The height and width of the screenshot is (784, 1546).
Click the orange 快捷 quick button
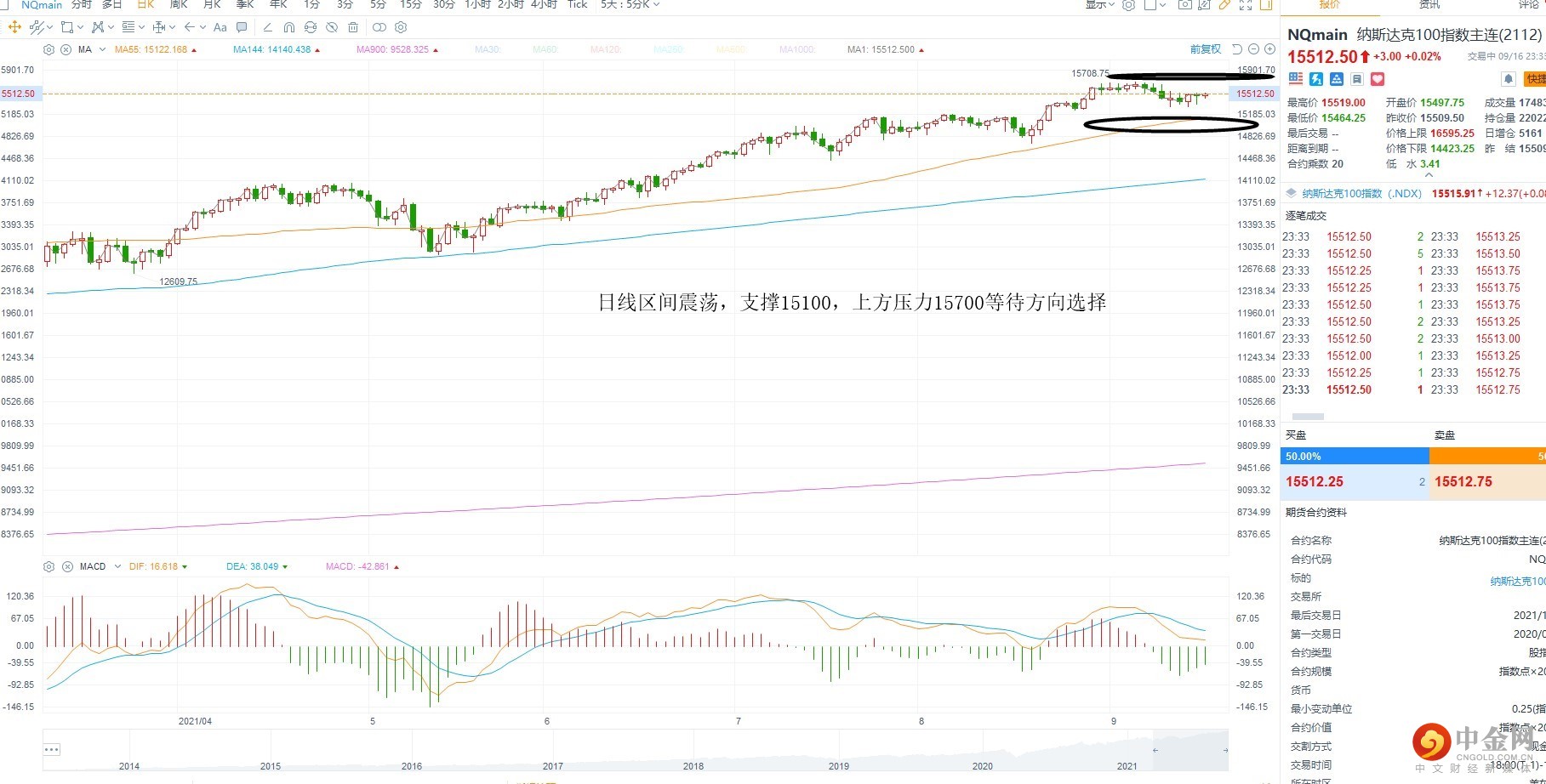click(x=1535, y=79)
